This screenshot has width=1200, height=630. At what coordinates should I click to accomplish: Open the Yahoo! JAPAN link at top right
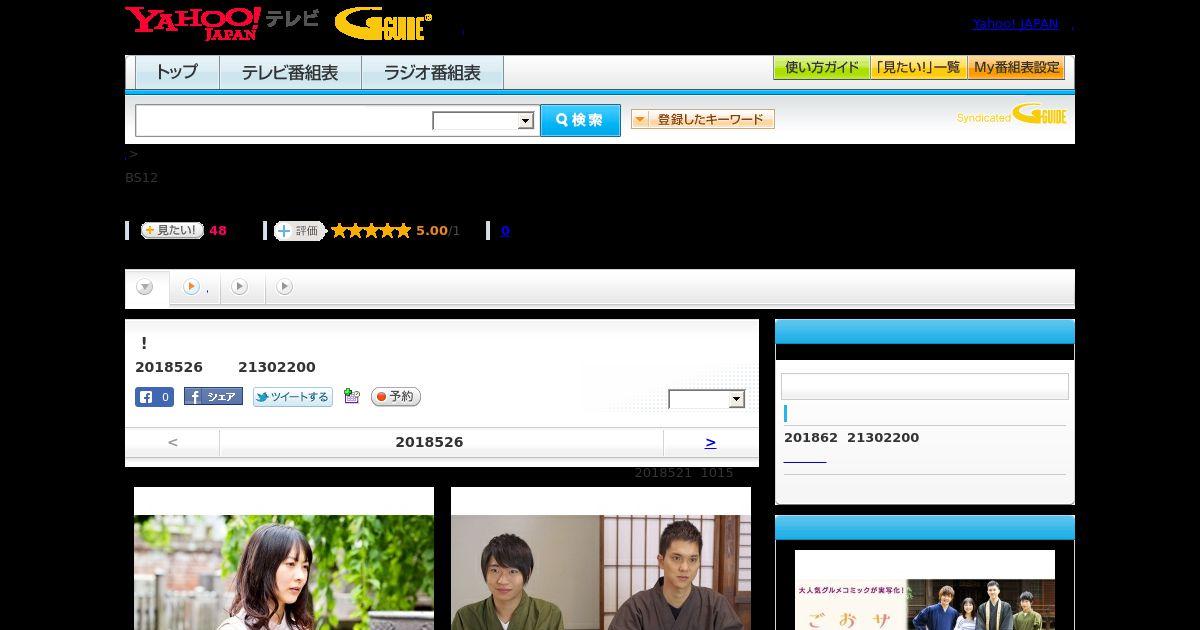(x=1015, y=24)
